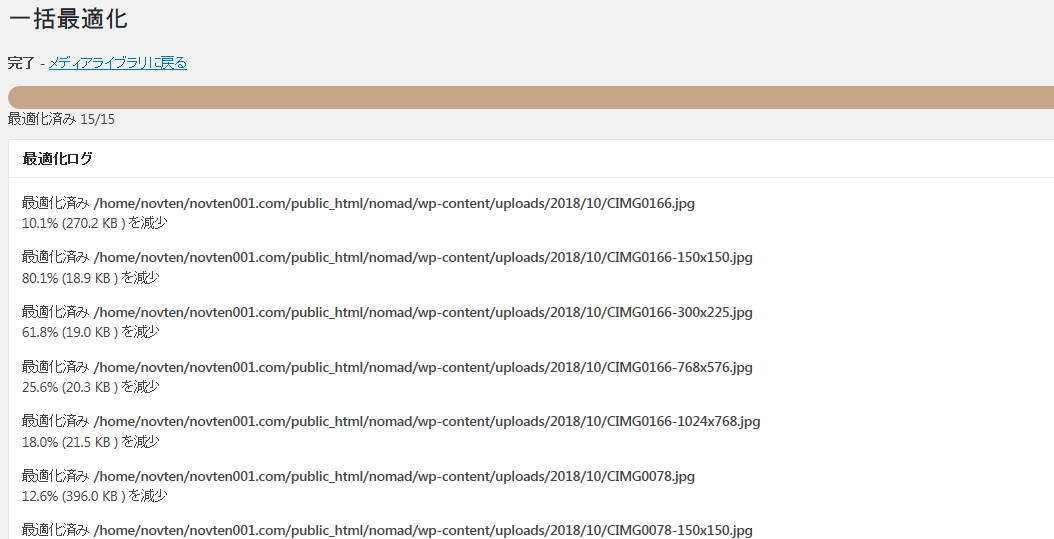Click the 最適化ログ panel header
This screenshot has width=1054, height=539.
point(58,159)
